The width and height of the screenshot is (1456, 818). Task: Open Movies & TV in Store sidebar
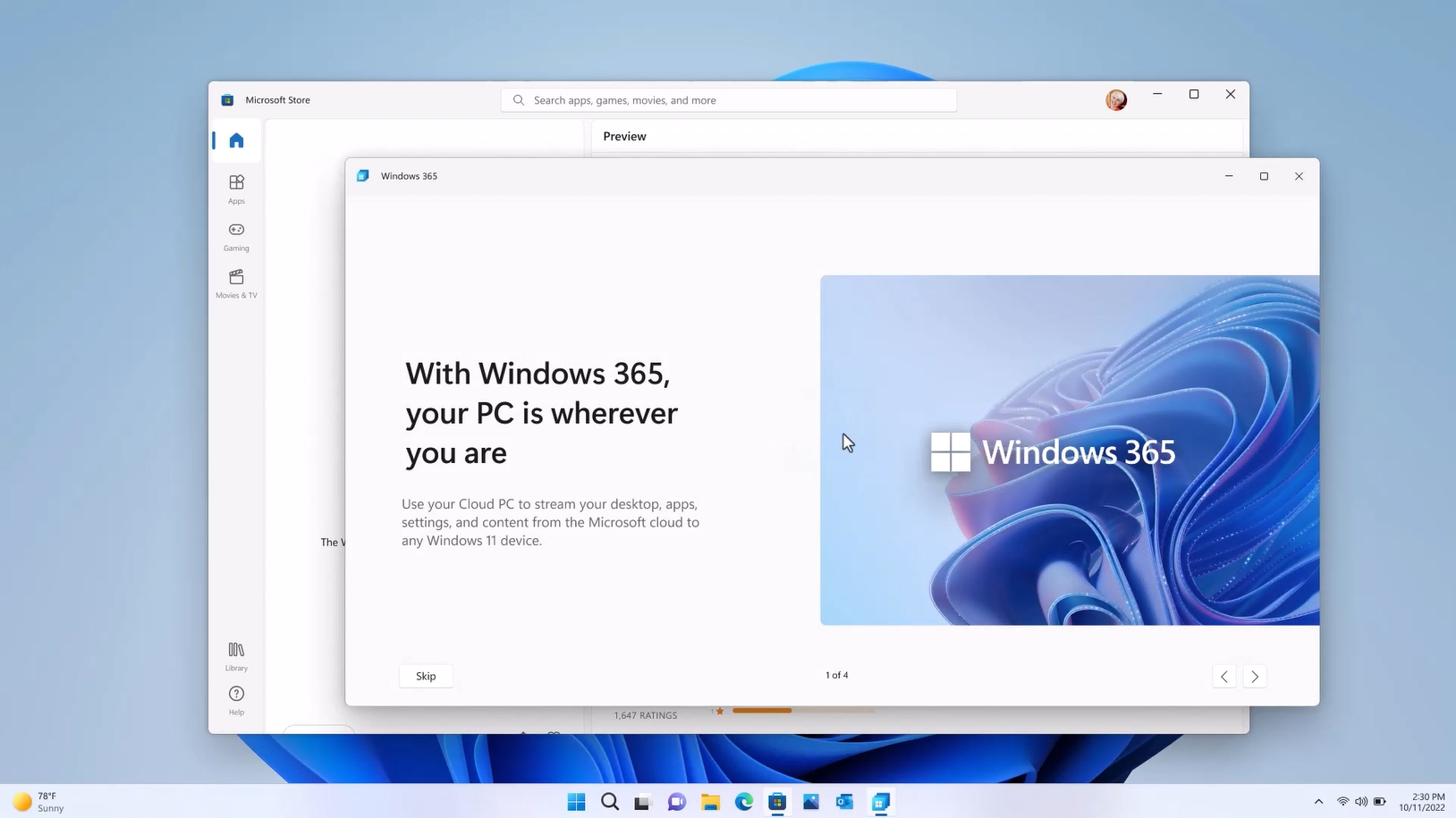pyautogui.click(x=236, y=283)
